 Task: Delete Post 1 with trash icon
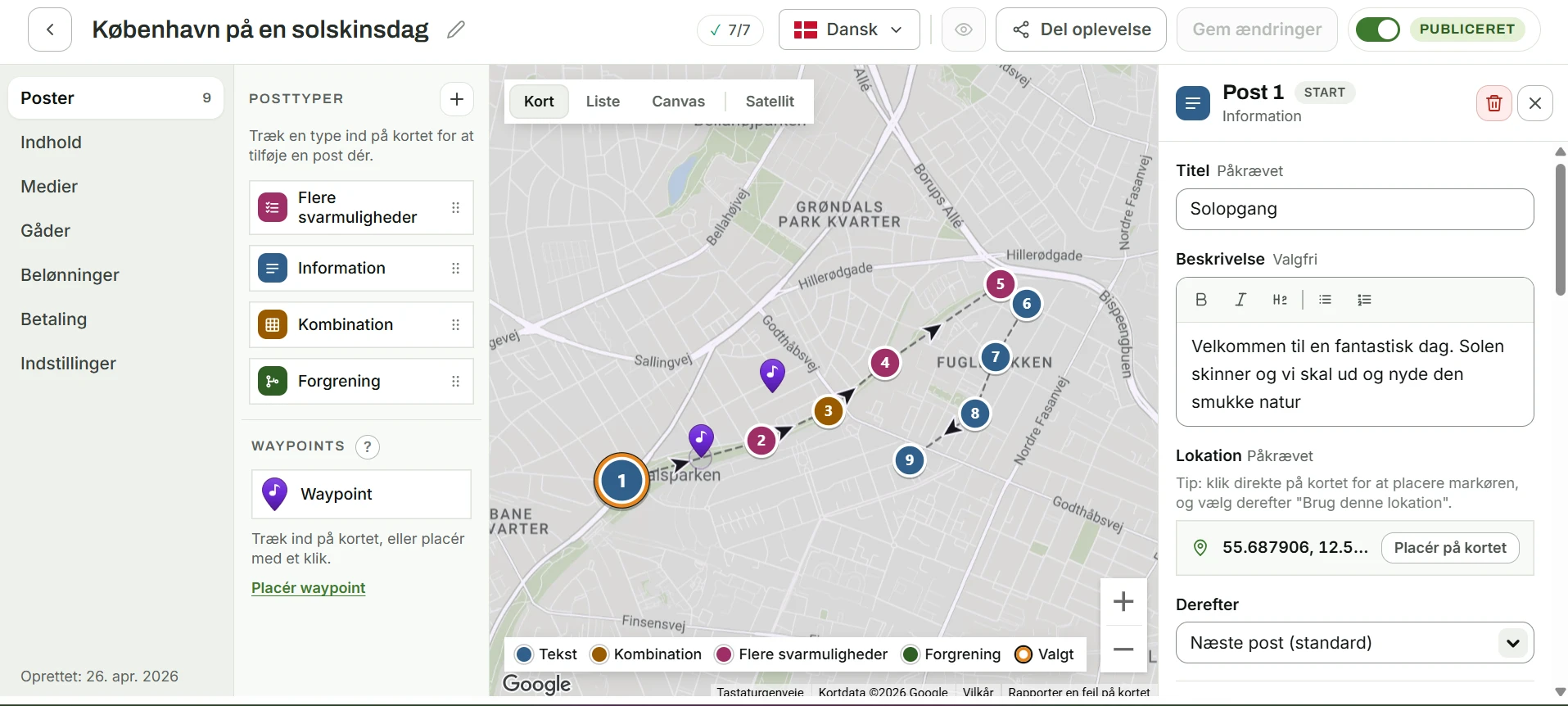(x=1494, y=103)
